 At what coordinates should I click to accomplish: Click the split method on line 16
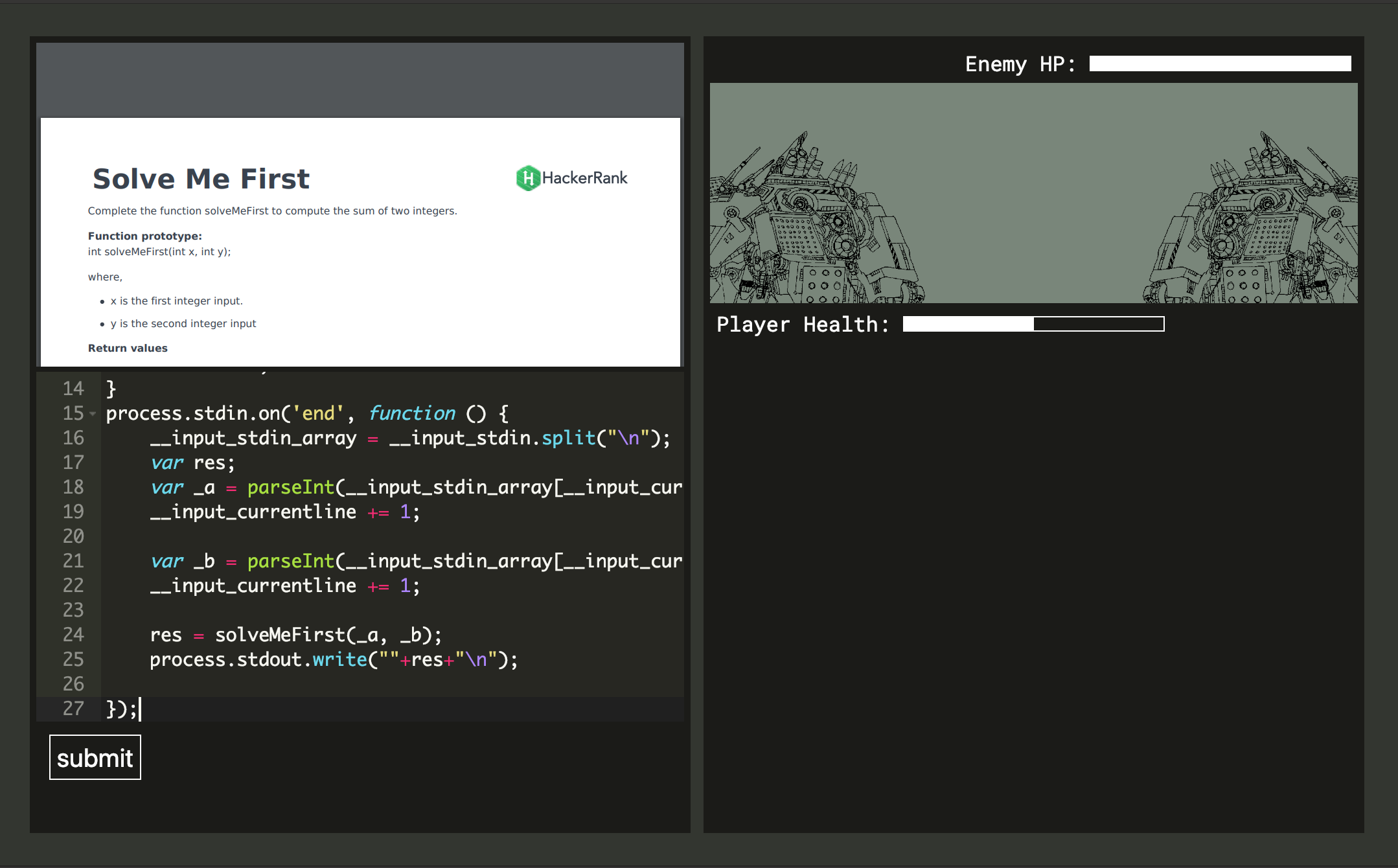(568, 438)
